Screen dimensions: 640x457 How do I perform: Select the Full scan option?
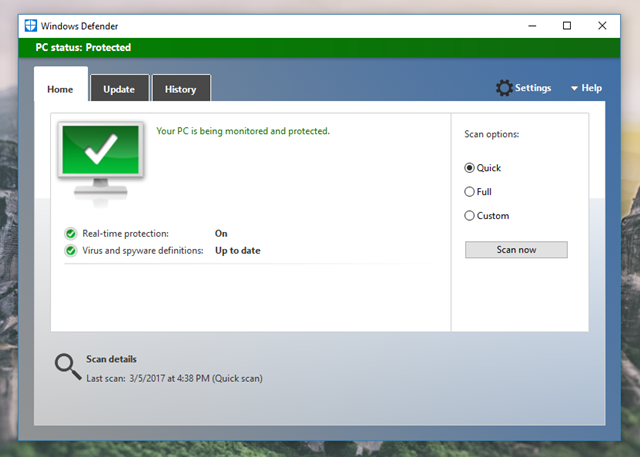(469, 192)
